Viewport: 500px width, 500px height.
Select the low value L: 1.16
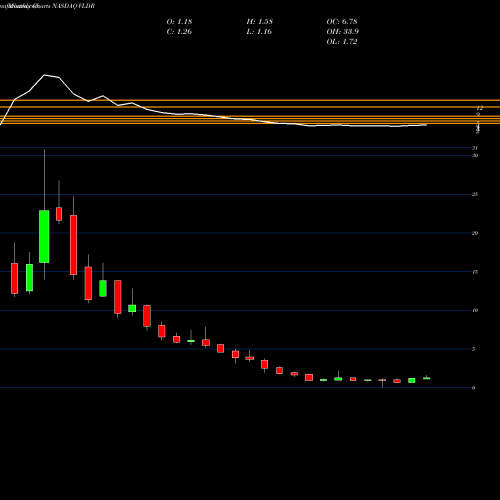click(259, 32)
